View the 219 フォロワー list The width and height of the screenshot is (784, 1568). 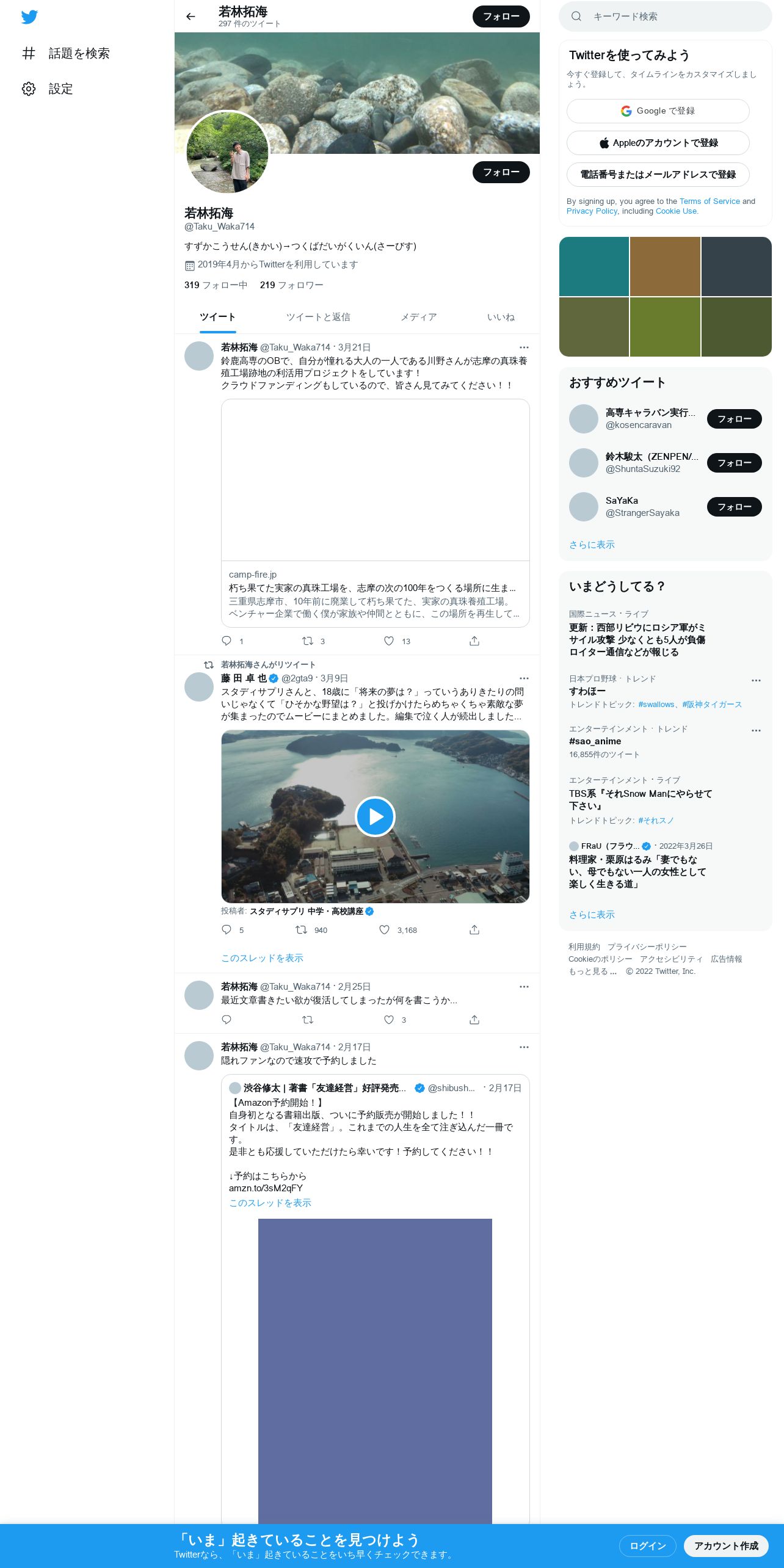[291, 285]
